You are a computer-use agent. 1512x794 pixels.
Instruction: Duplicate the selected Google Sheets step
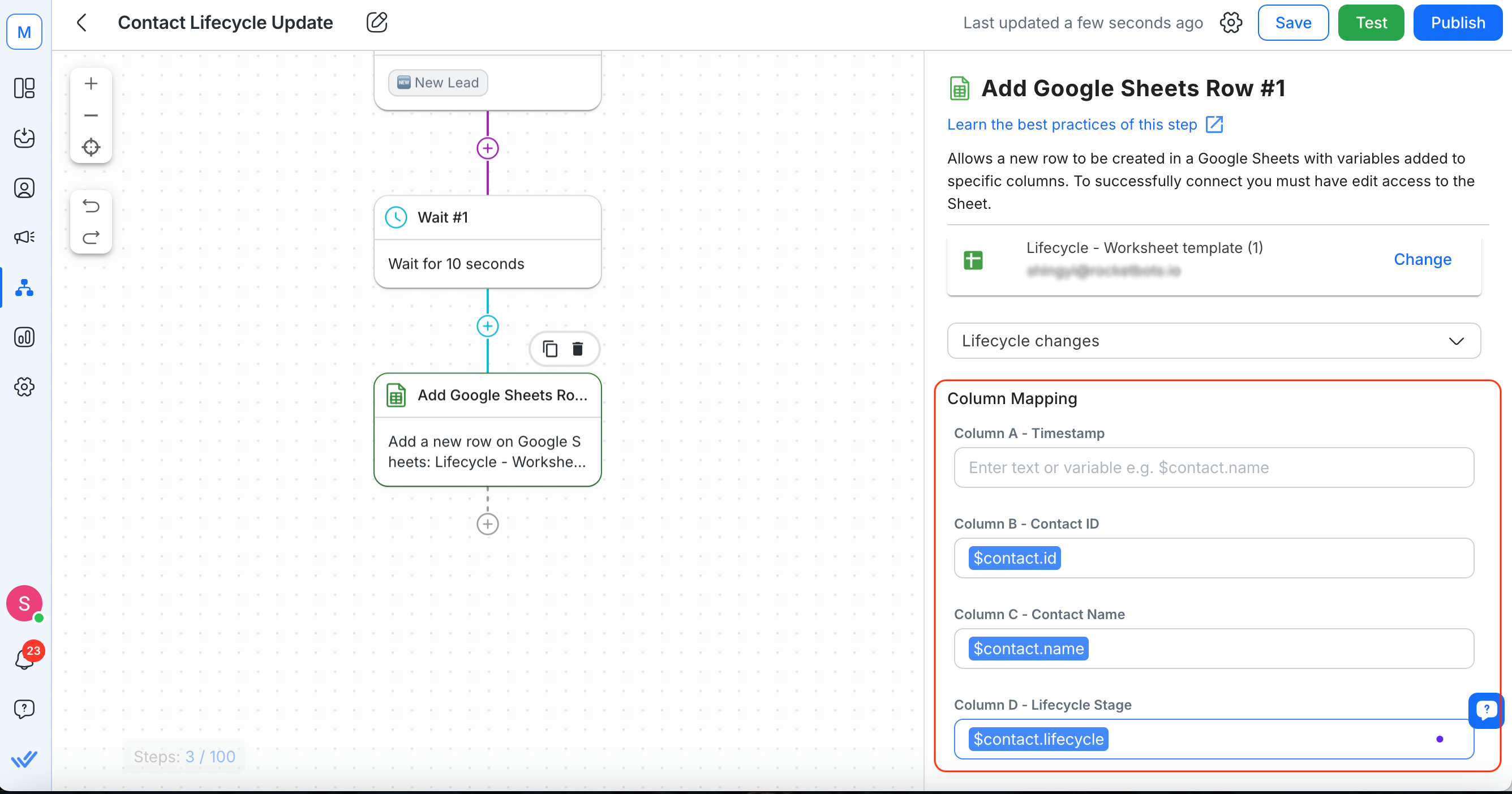550,349
